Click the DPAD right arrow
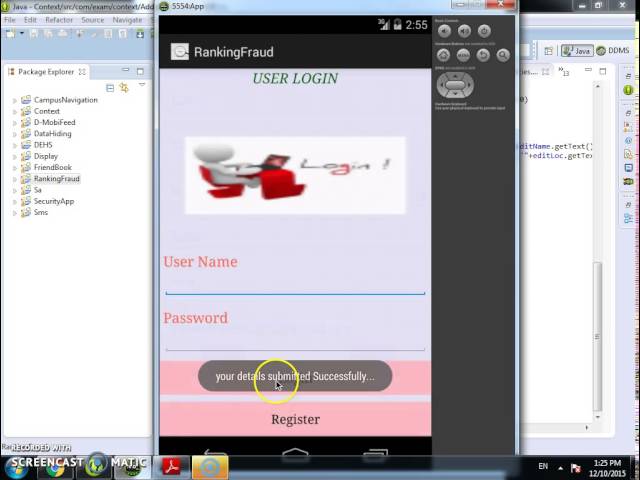The height and width of the screenshot is (480, 640). pyautogui.click(x=469, y=85)
